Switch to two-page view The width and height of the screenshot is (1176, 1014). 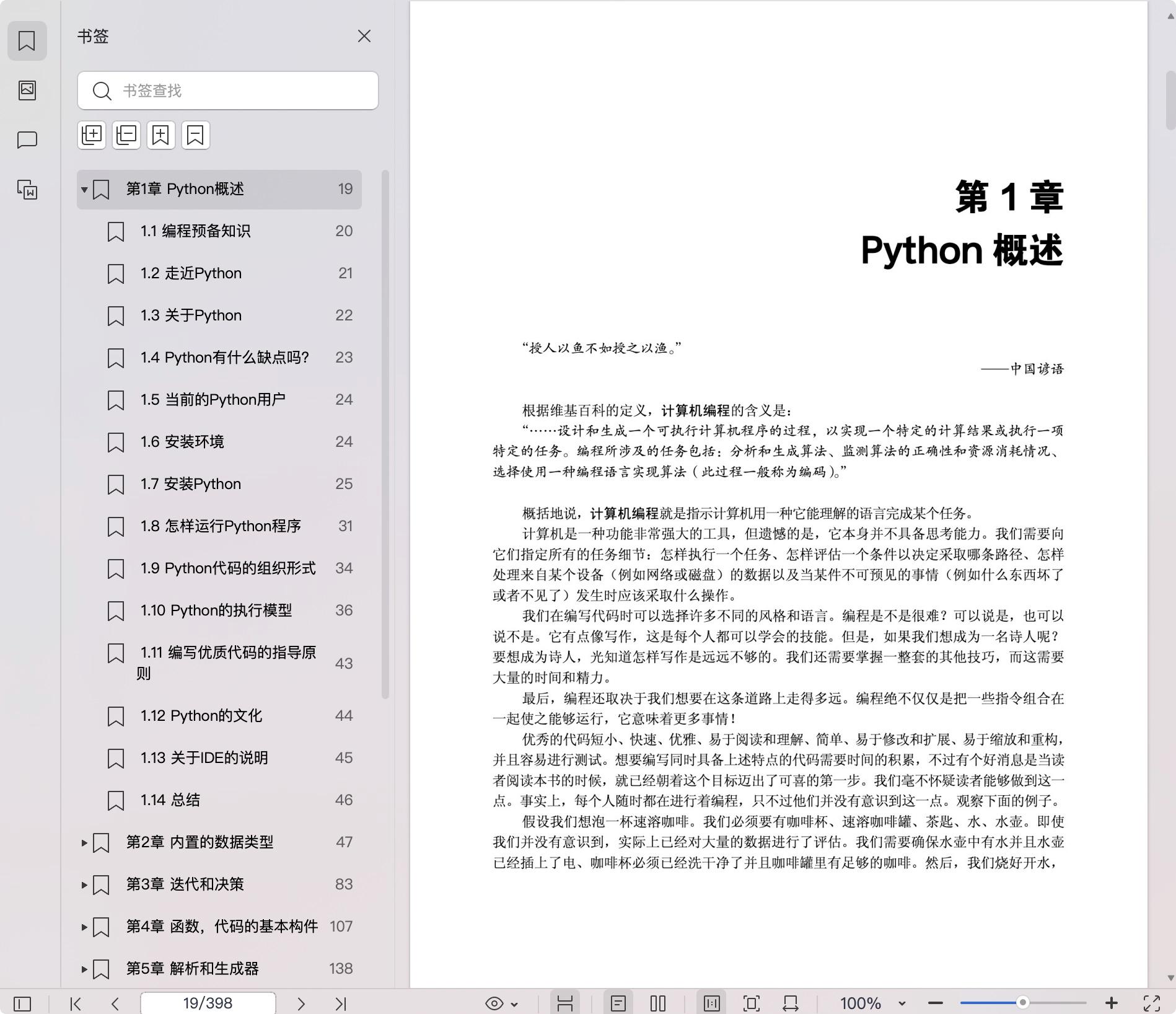(658, 1003)
